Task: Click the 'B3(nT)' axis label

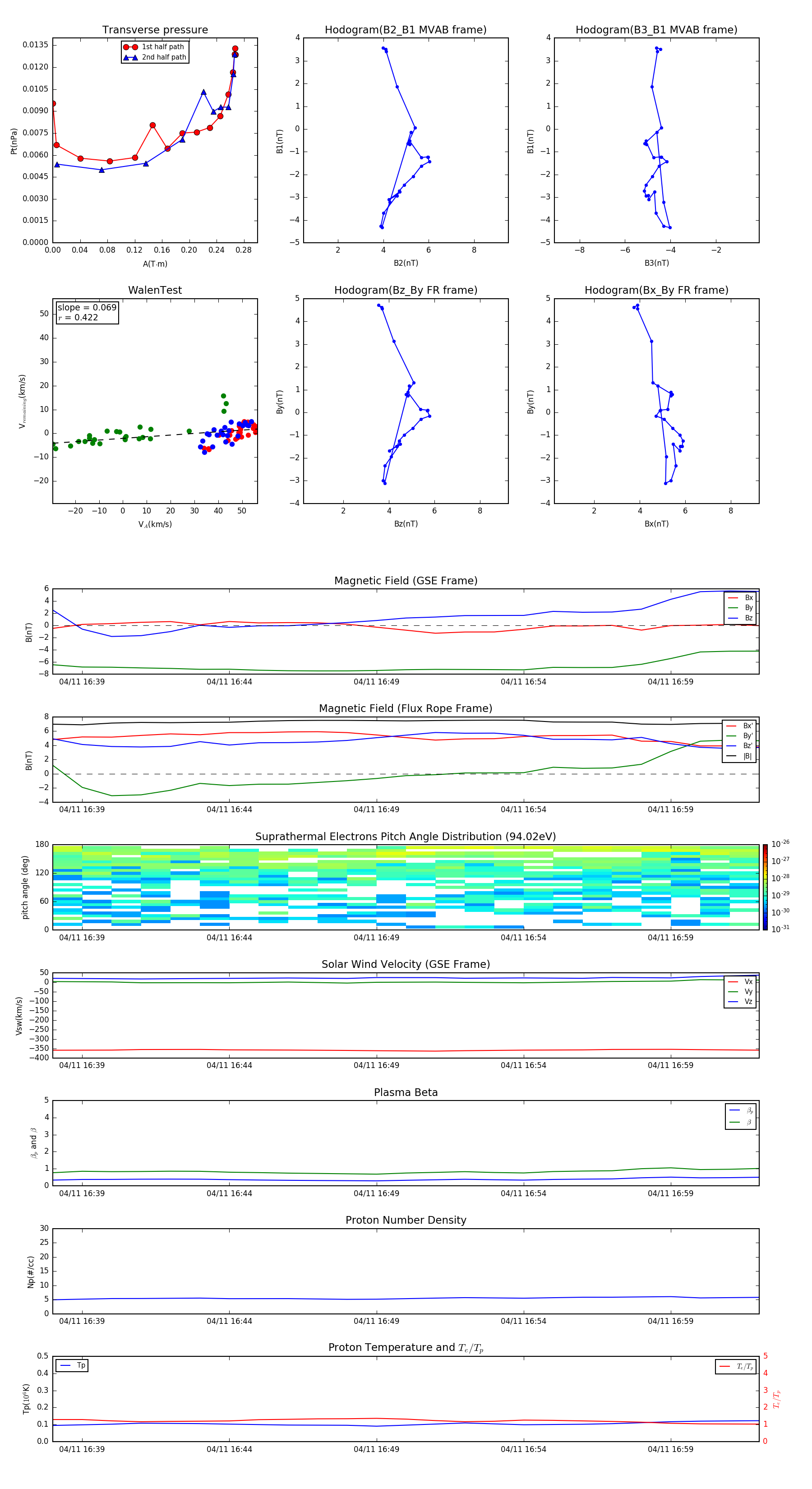Action: coord(656,263)
